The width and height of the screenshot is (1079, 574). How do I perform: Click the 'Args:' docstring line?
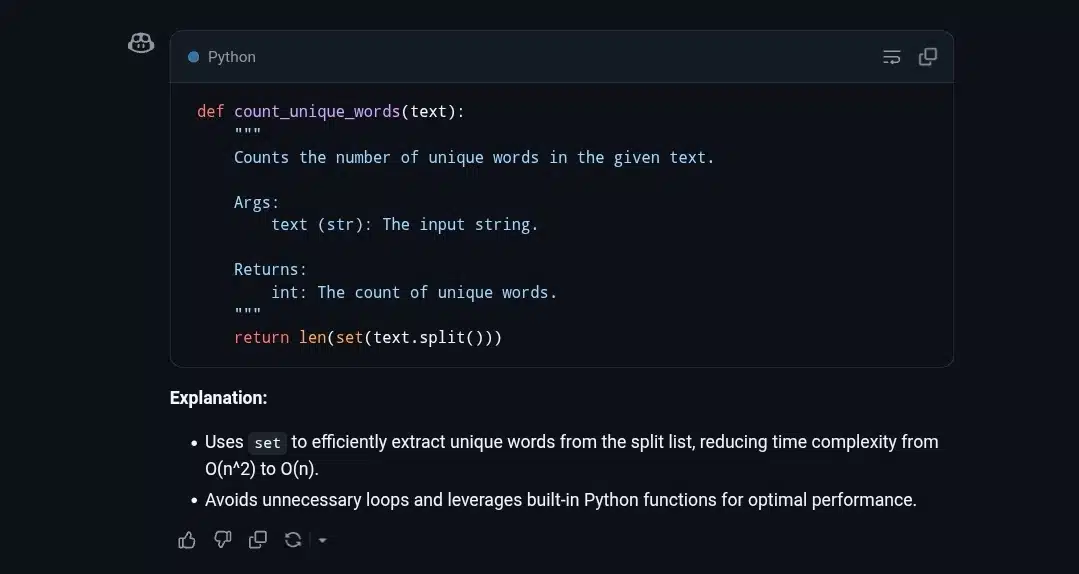tap(256, 202)
